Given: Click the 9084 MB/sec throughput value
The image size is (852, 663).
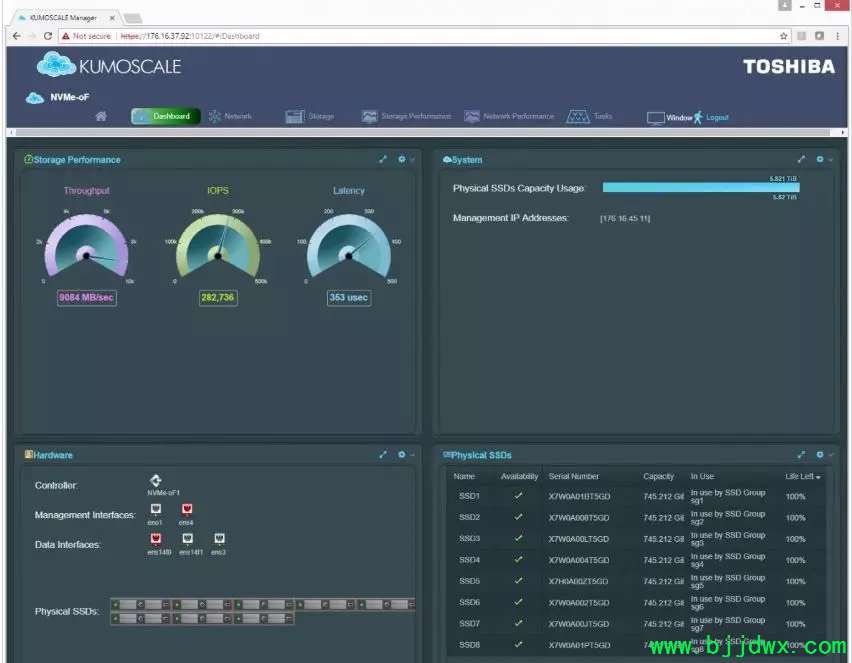Looking at the screenshot, I should point(86,298).
